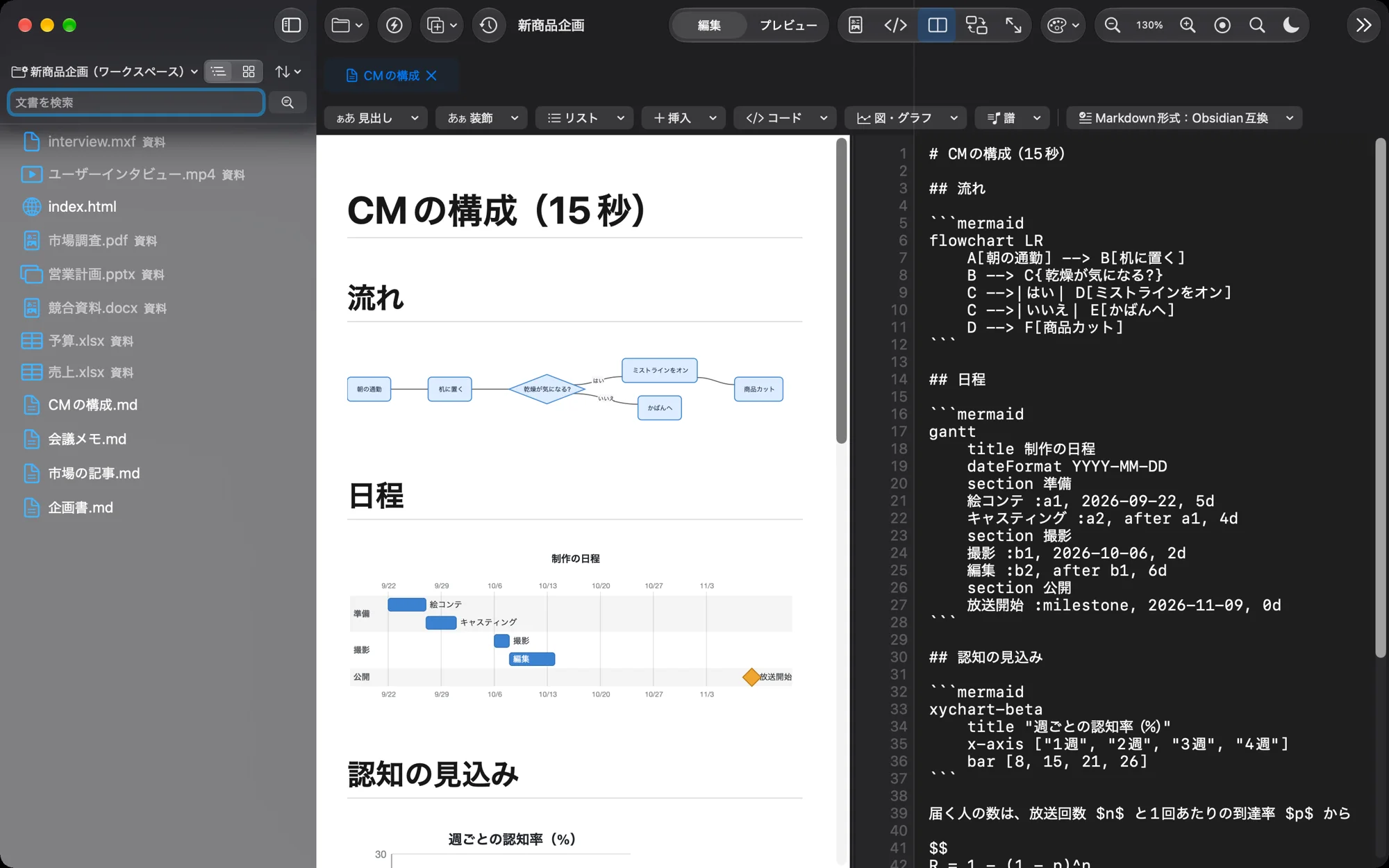Open 会議メモ.md in the sidebar

click(x=87, y=439)
